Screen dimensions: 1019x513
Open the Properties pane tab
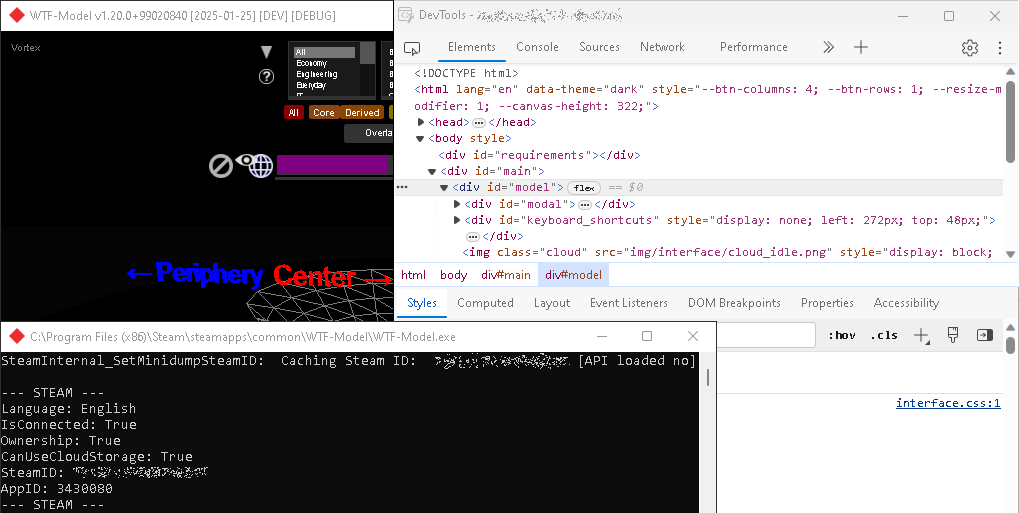[827, 303]
